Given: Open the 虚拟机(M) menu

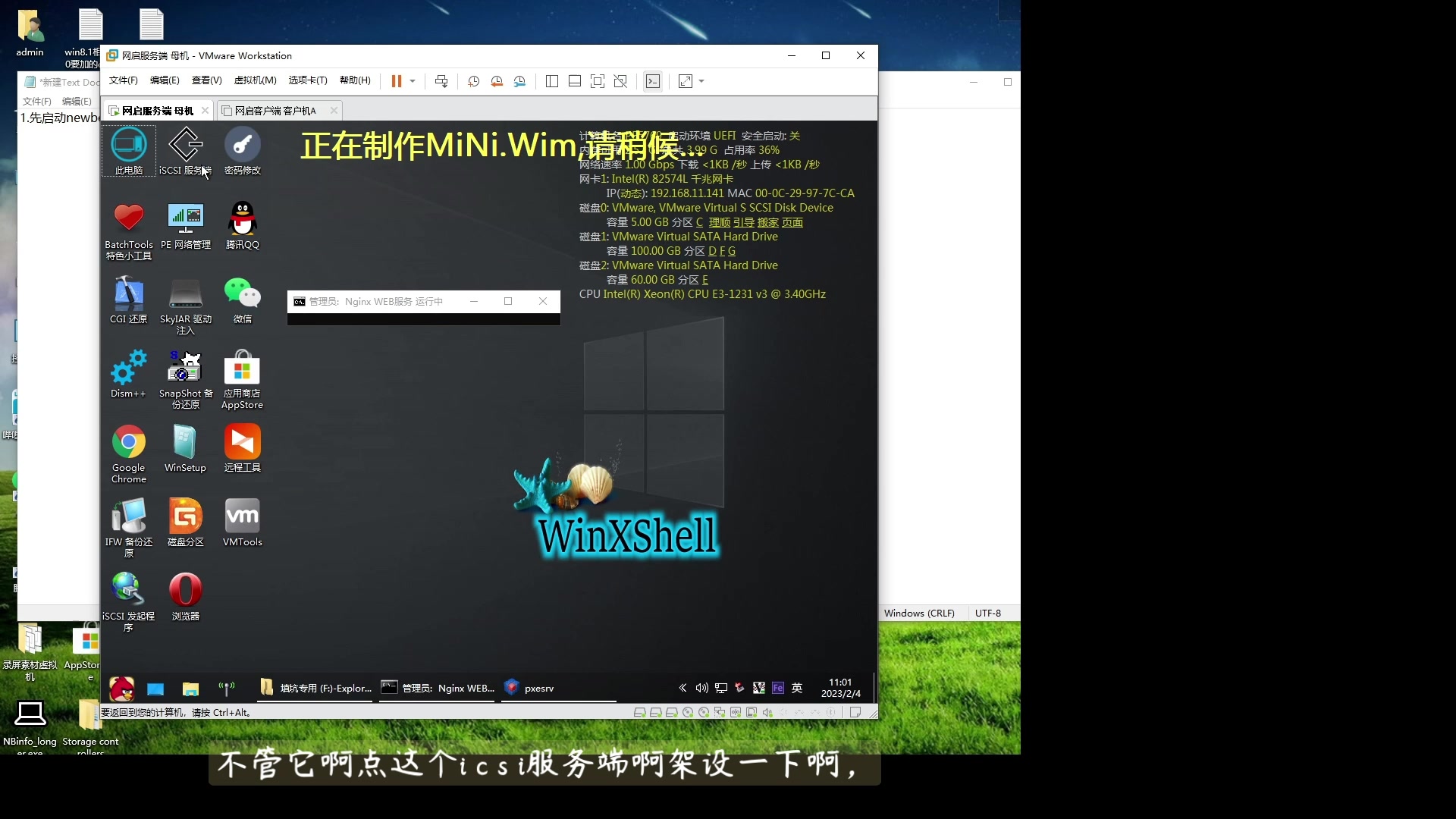Looking at the screenshot, I should pyautogui.click(x=255, y=81).
